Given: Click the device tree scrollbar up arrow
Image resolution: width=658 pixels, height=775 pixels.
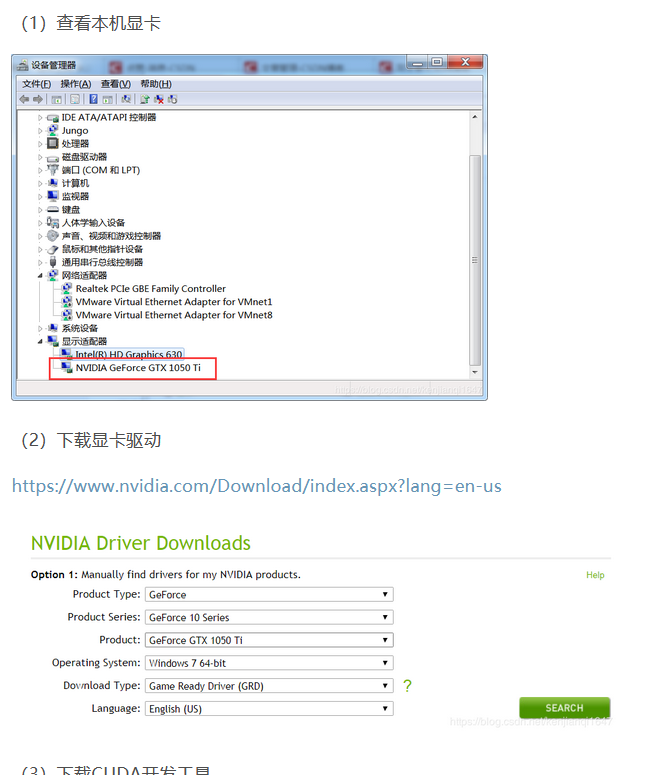Looking at the screenshot, I should tap(475, 117).
